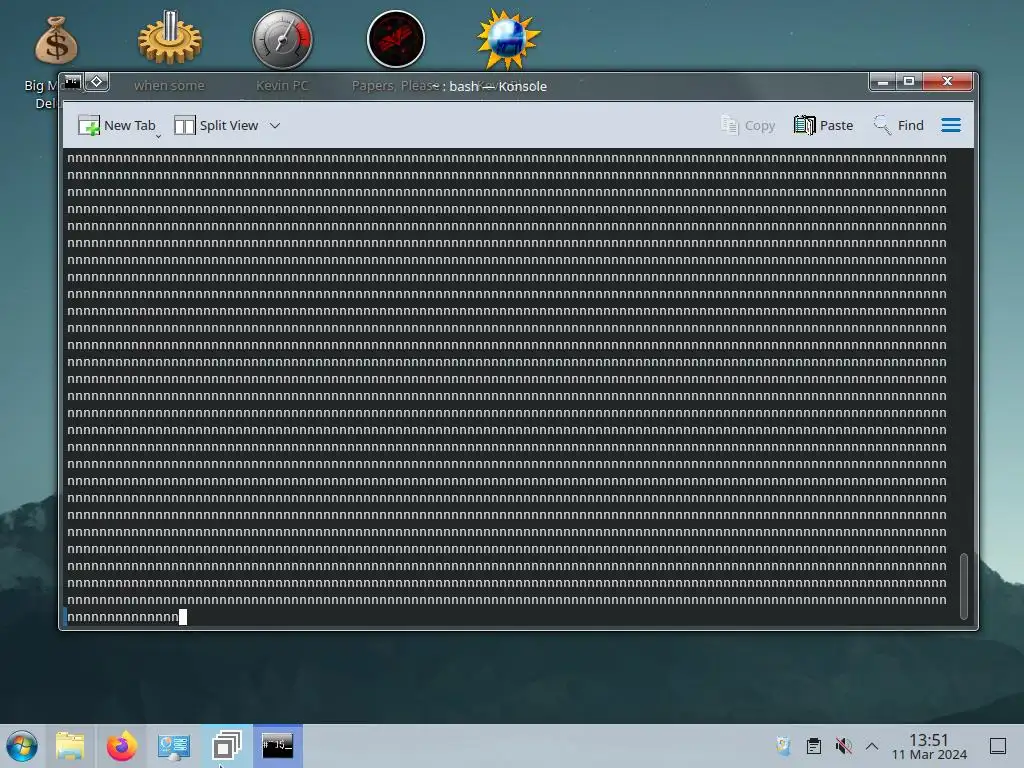Expand the New Tab profile dropdown arrow

[x=158, y=136]
